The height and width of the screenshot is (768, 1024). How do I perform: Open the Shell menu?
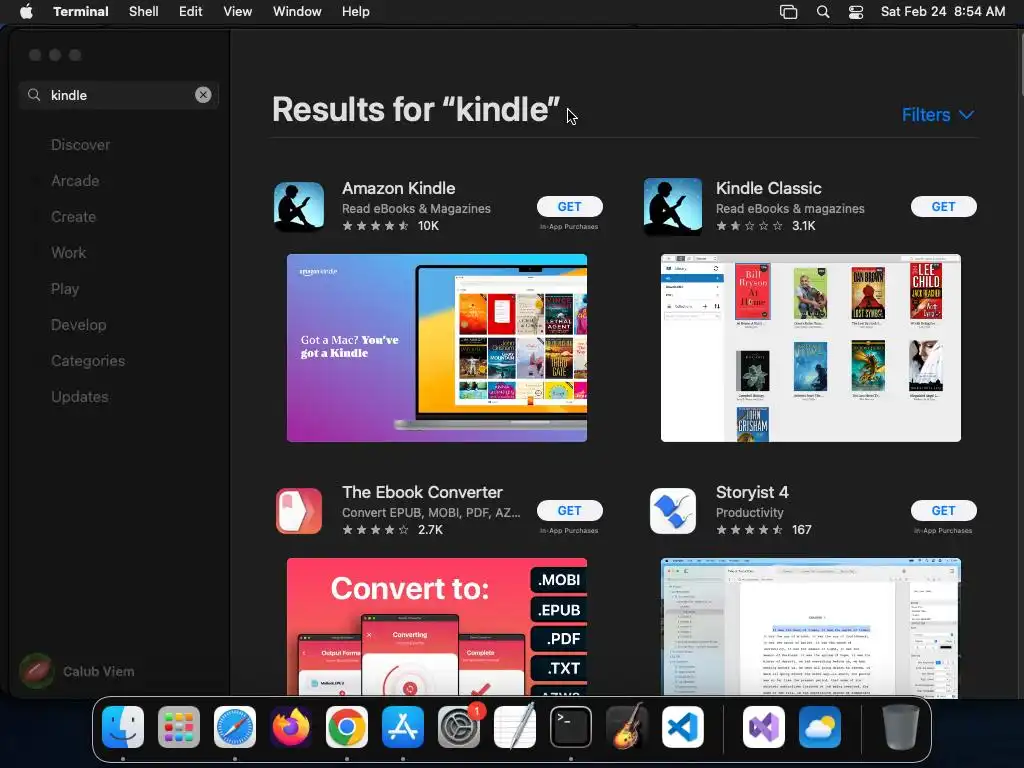point(144,11)
